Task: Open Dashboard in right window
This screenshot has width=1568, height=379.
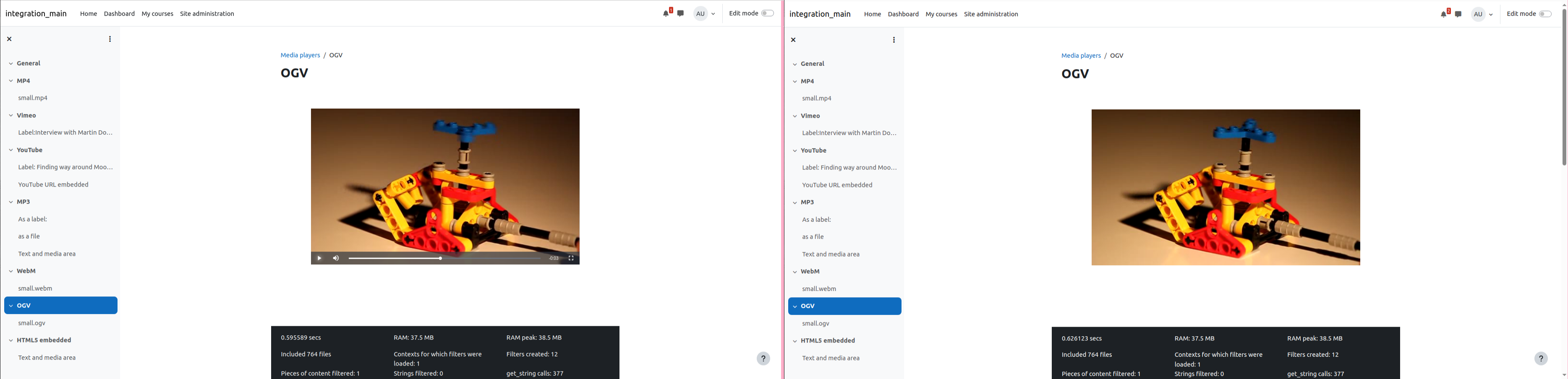Action: (903, 14)
